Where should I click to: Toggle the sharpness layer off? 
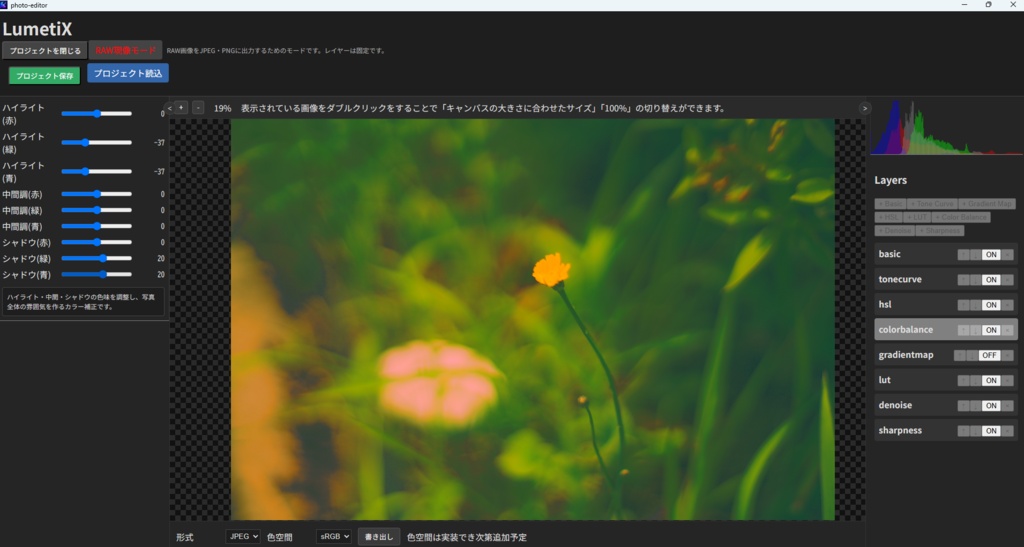click(991, 431)
